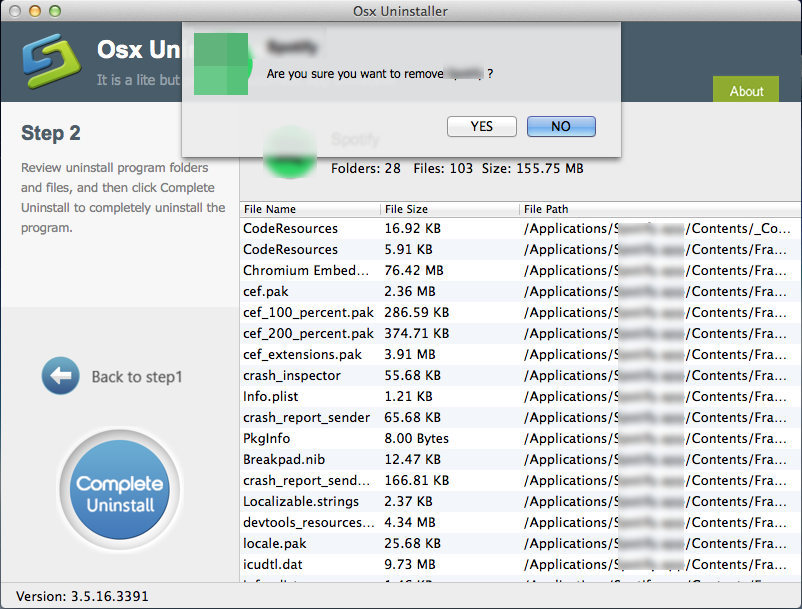
Task: Click the yellow minimize window button
Action: (34, 11)
